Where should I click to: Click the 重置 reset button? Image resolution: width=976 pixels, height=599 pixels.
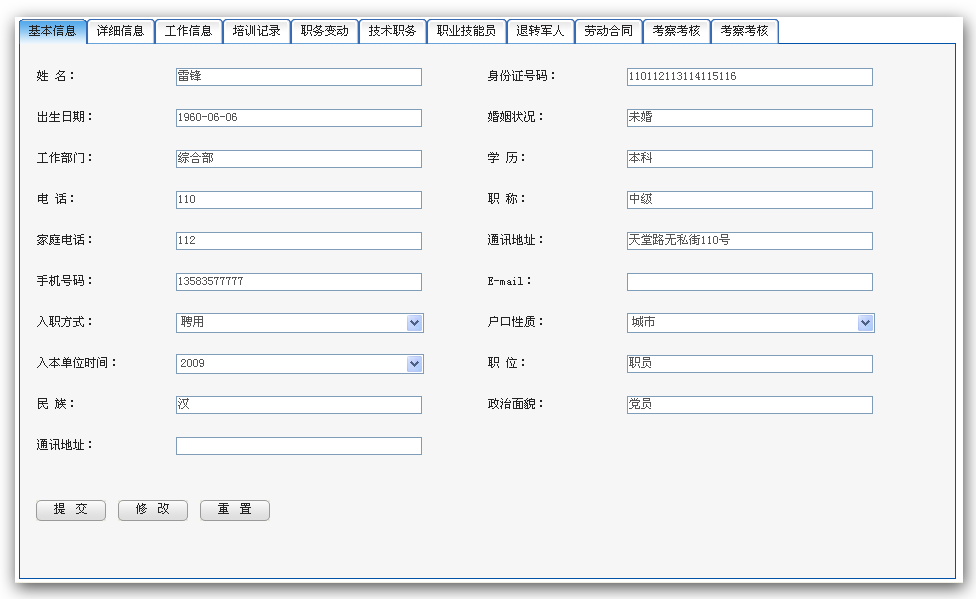[234, 510]
